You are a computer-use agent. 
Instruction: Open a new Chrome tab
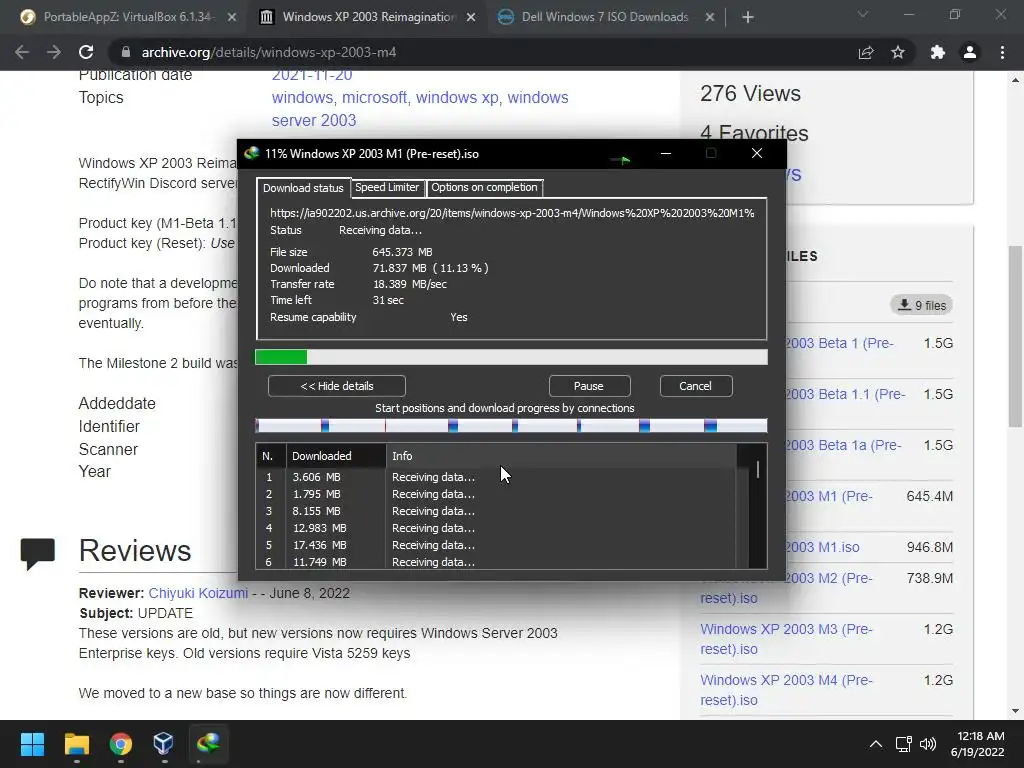(x=748, y=17)
